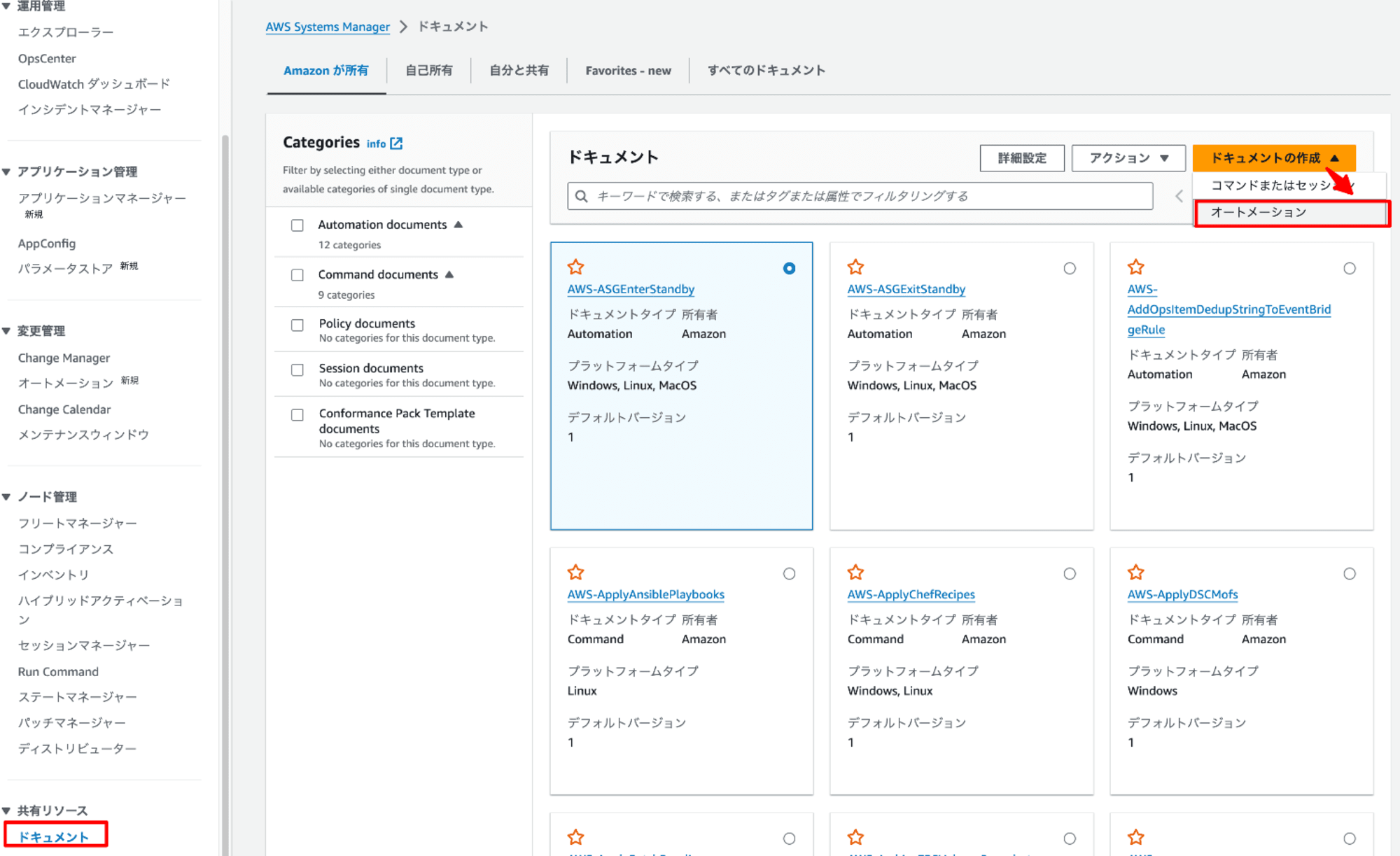Select the AWS-ApplyDSCMofs radio button
This screenshot has width=1400, height=856.
click(x=1350, y=573)
